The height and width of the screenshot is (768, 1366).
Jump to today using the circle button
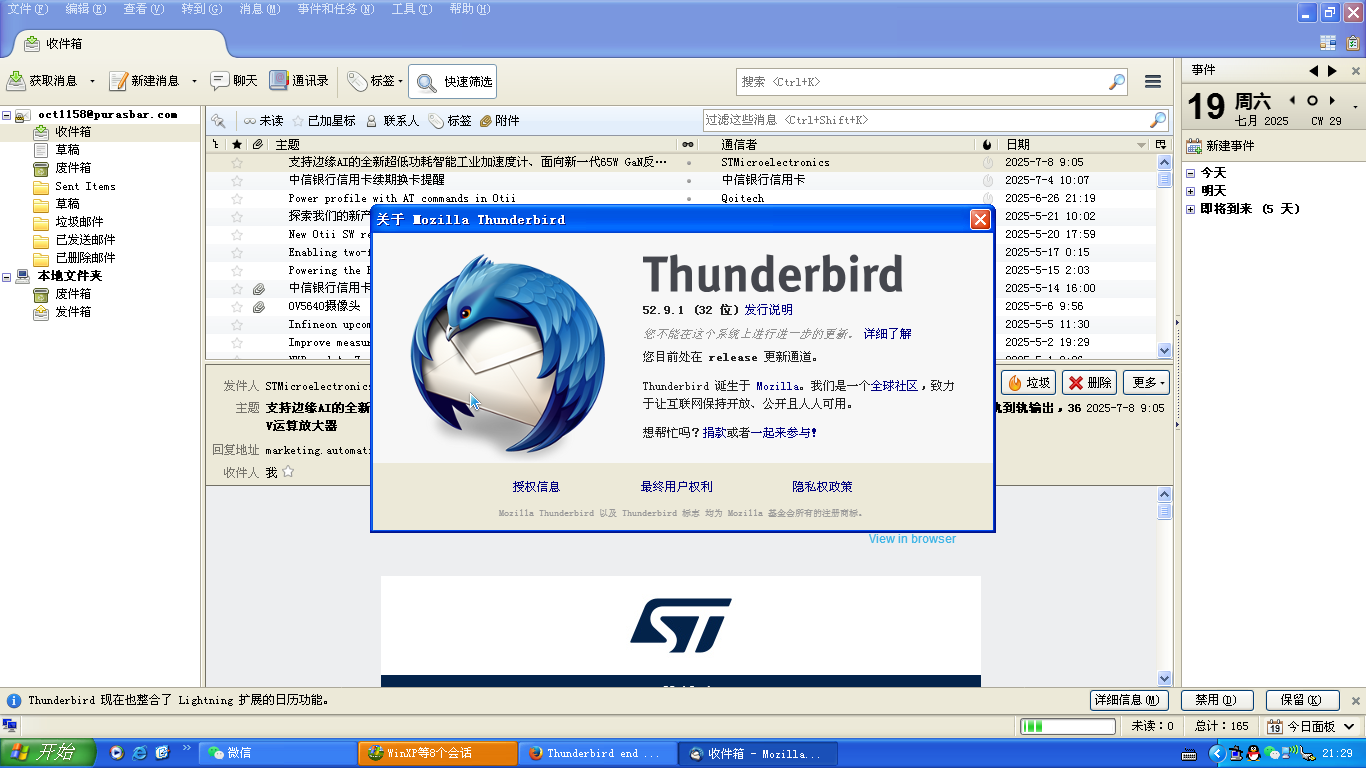pyautogui.click(x=1312, y=100)
